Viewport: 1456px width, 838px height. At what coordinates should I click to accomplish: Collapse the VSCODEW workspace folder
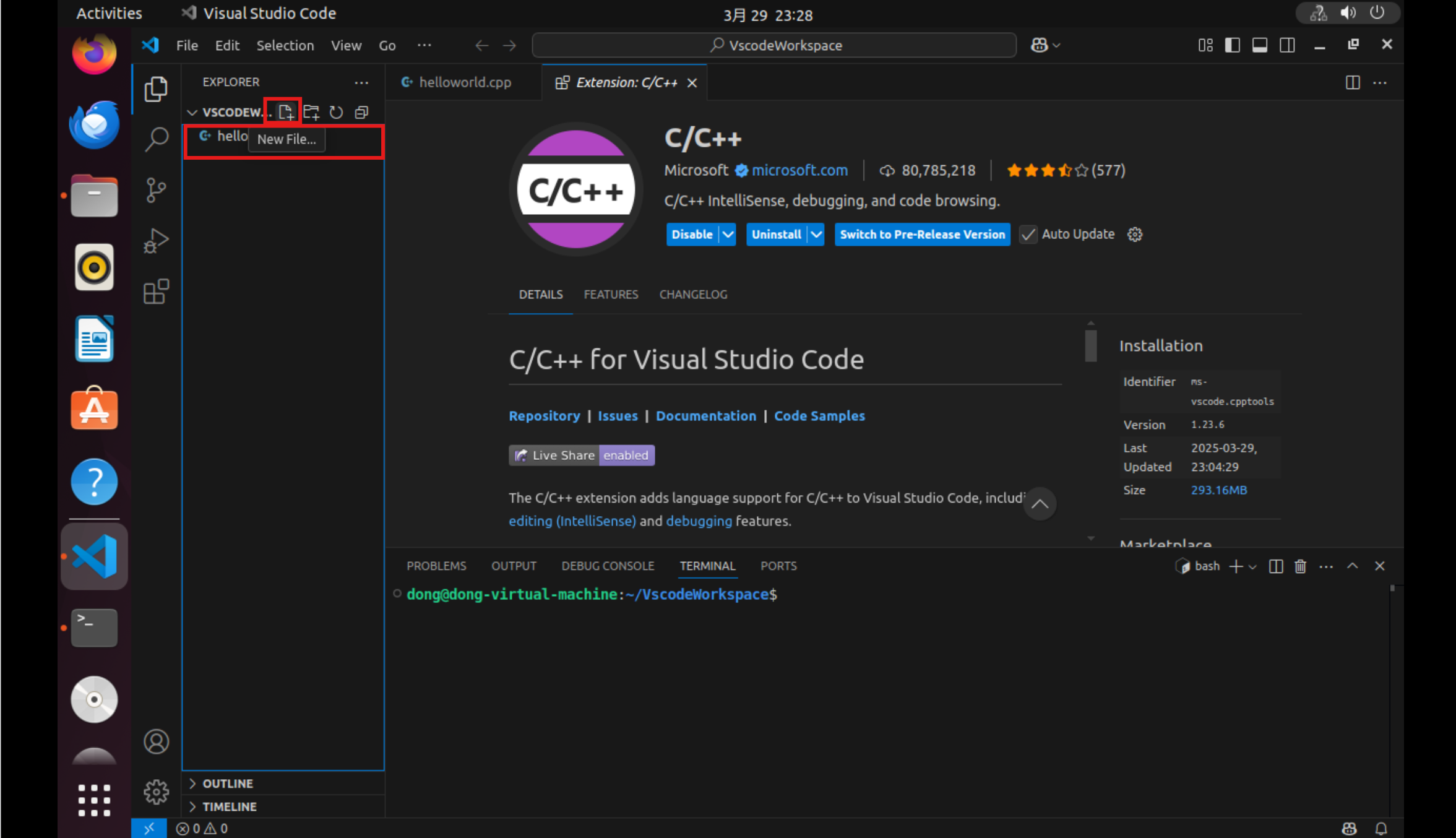point(192,112)
